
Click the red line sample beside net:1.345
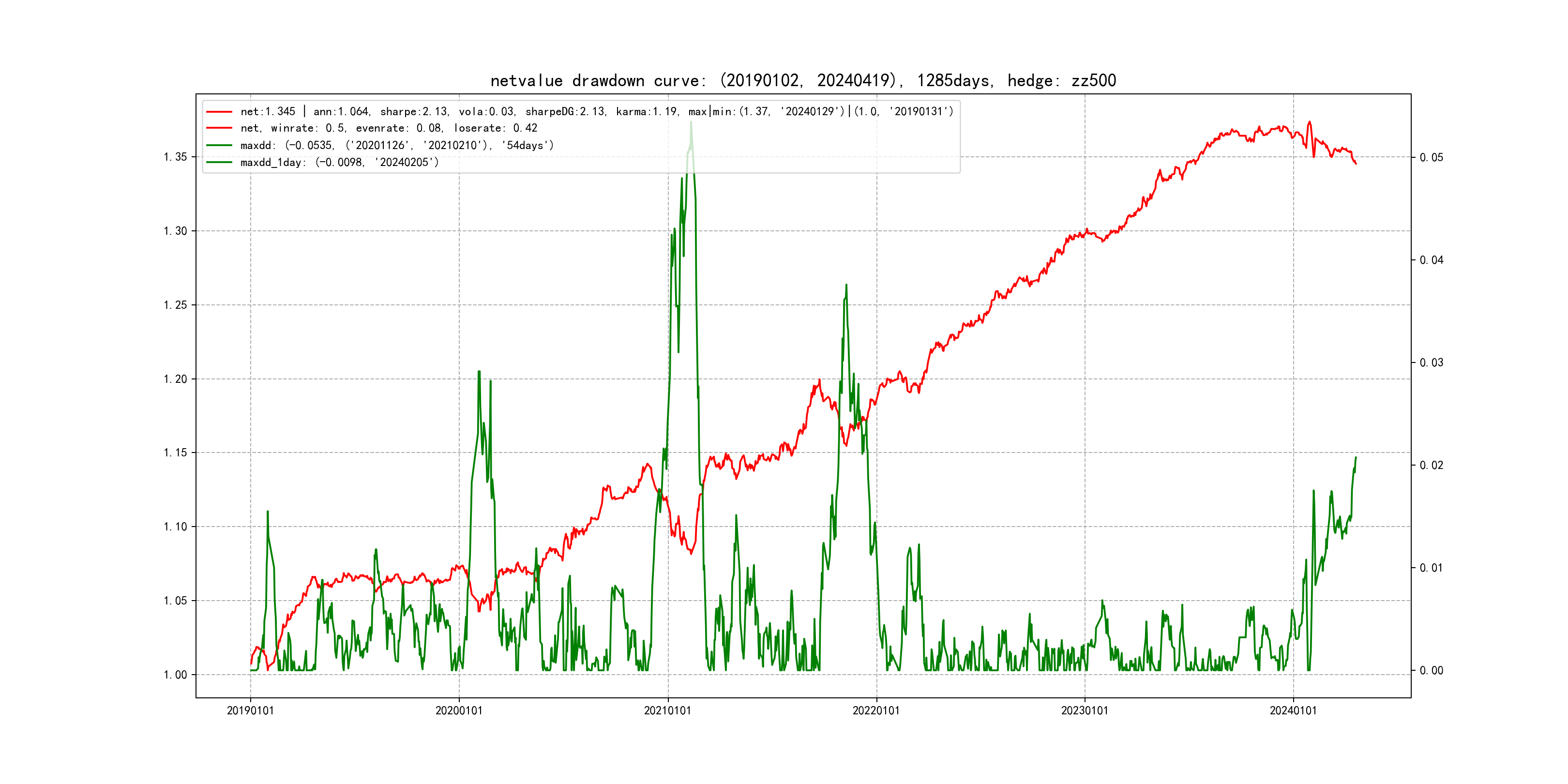click(219, 112)
